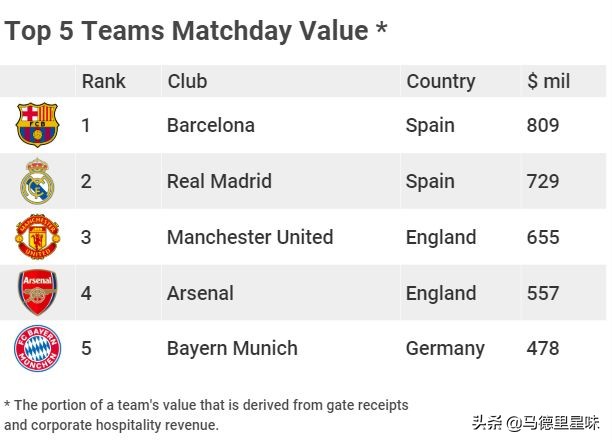
Task: Click the $ mil column header
Action: coord(548,81)
